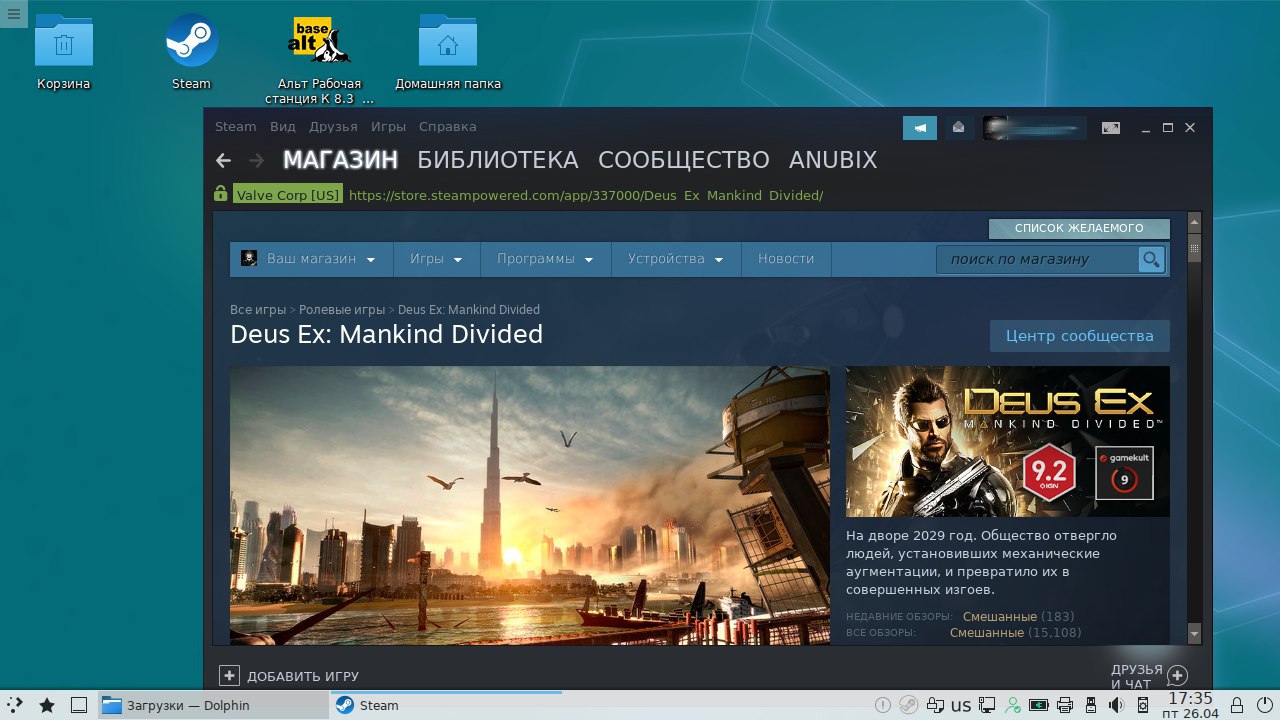
Task: Click the Steam tray icon
Action: point(908,705)
